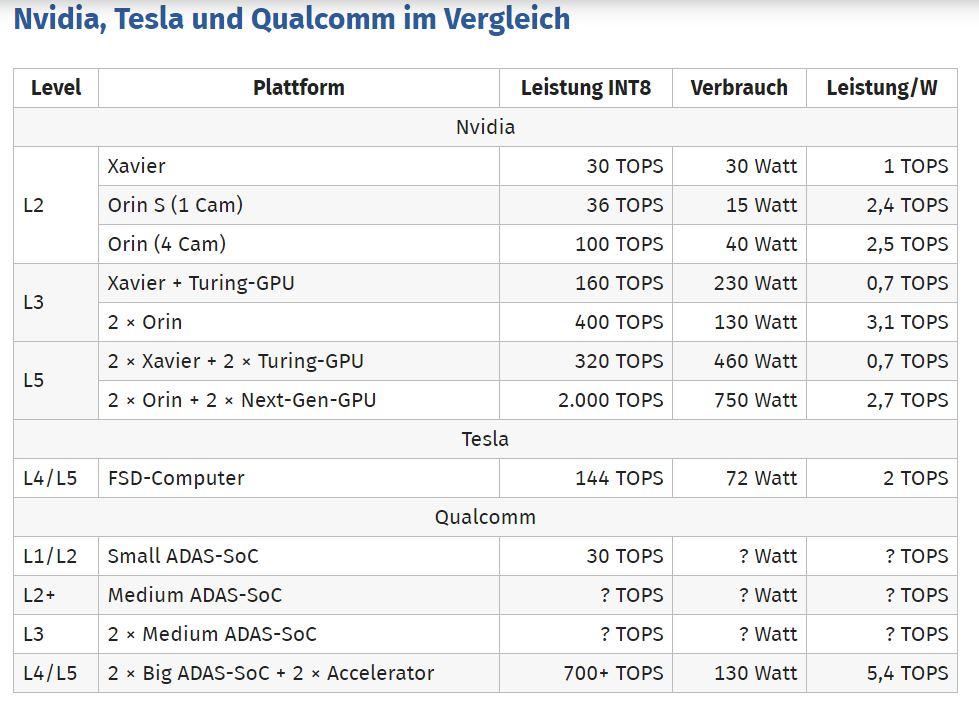This screenshot has height=708, width=979.
Task: Select the 2.000 TOPS value
Action: click(x=610, y=400)
